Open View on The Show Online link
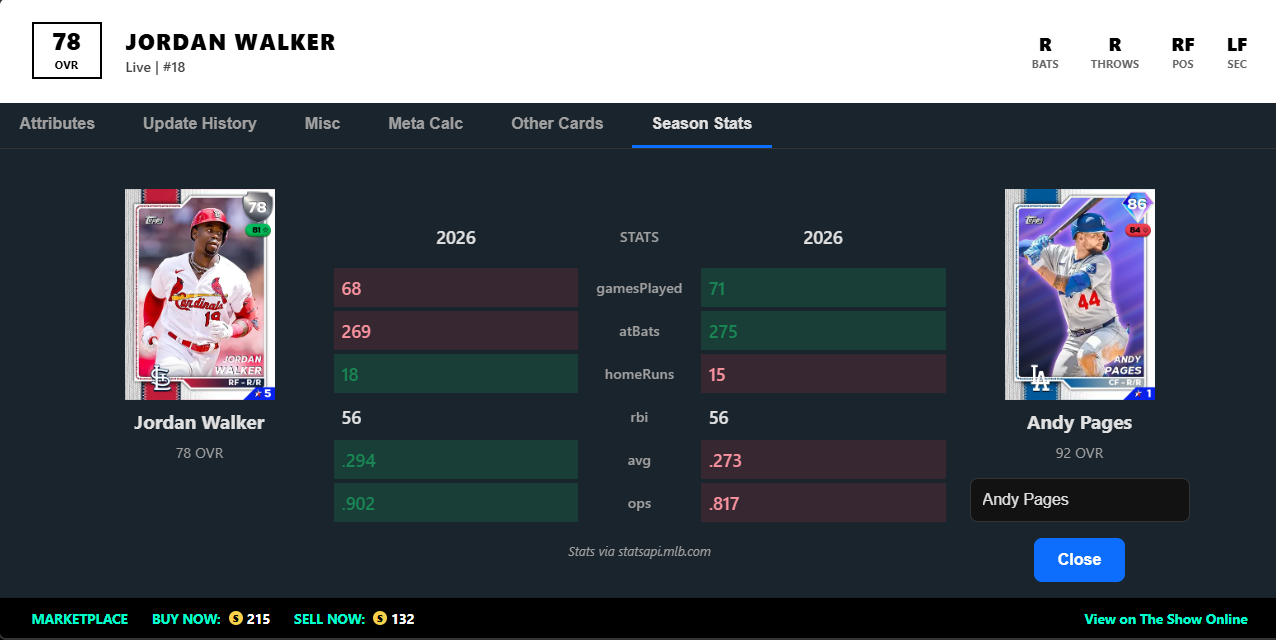This screenshot has height=640, width=1276. (1166, 619)
